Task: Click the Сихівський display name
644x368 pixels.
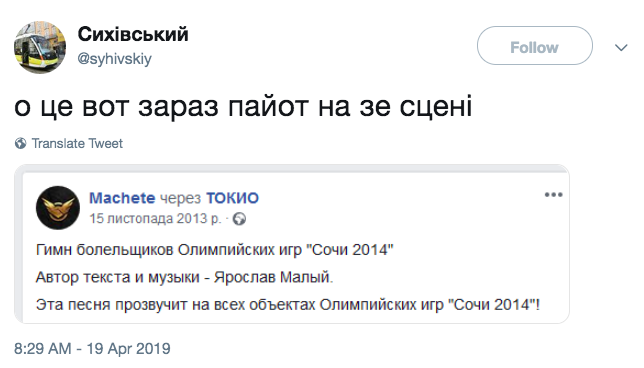Action: (133, 34)
